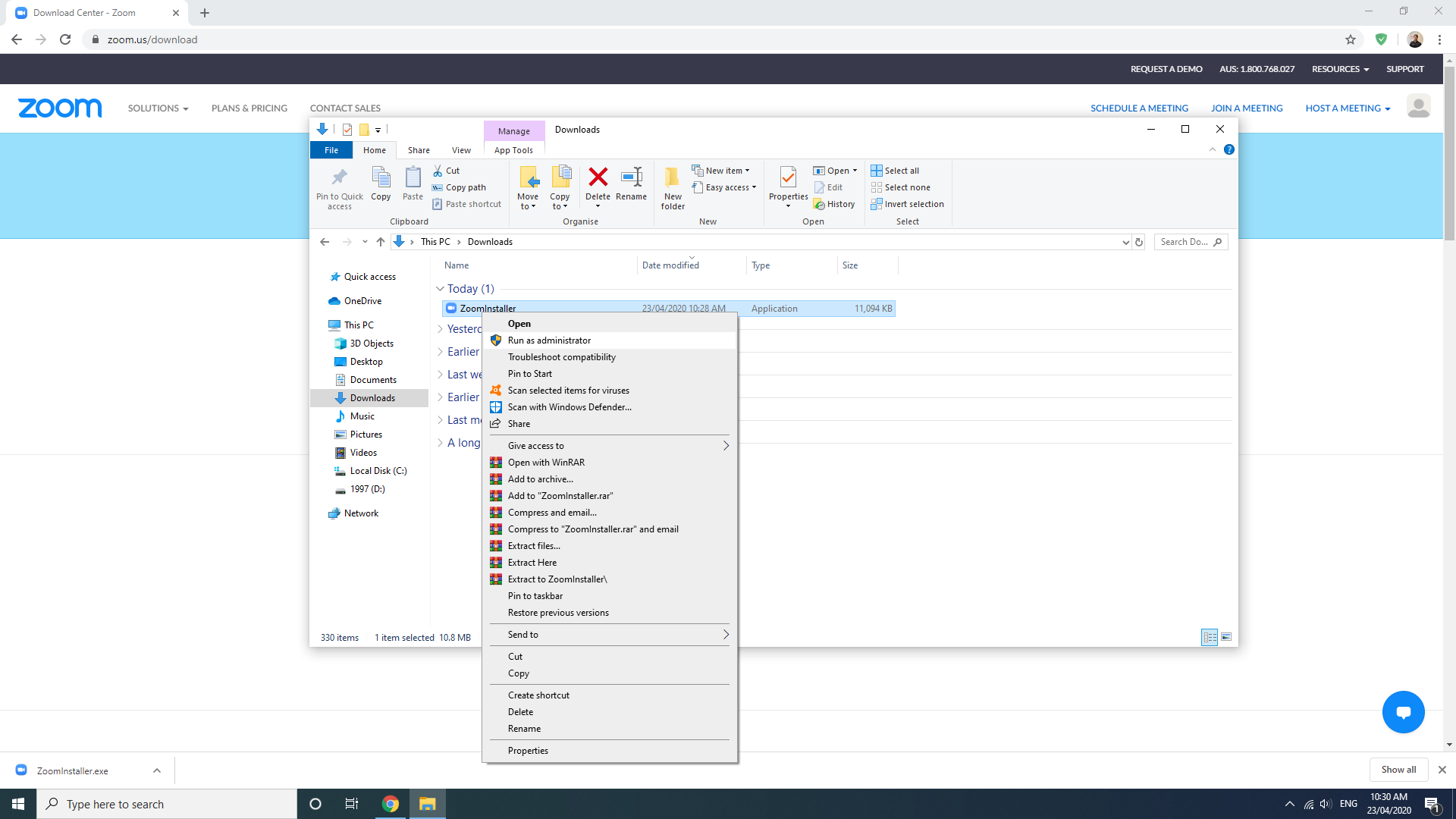Expand the Host a Meeting dropdown

1348,108
